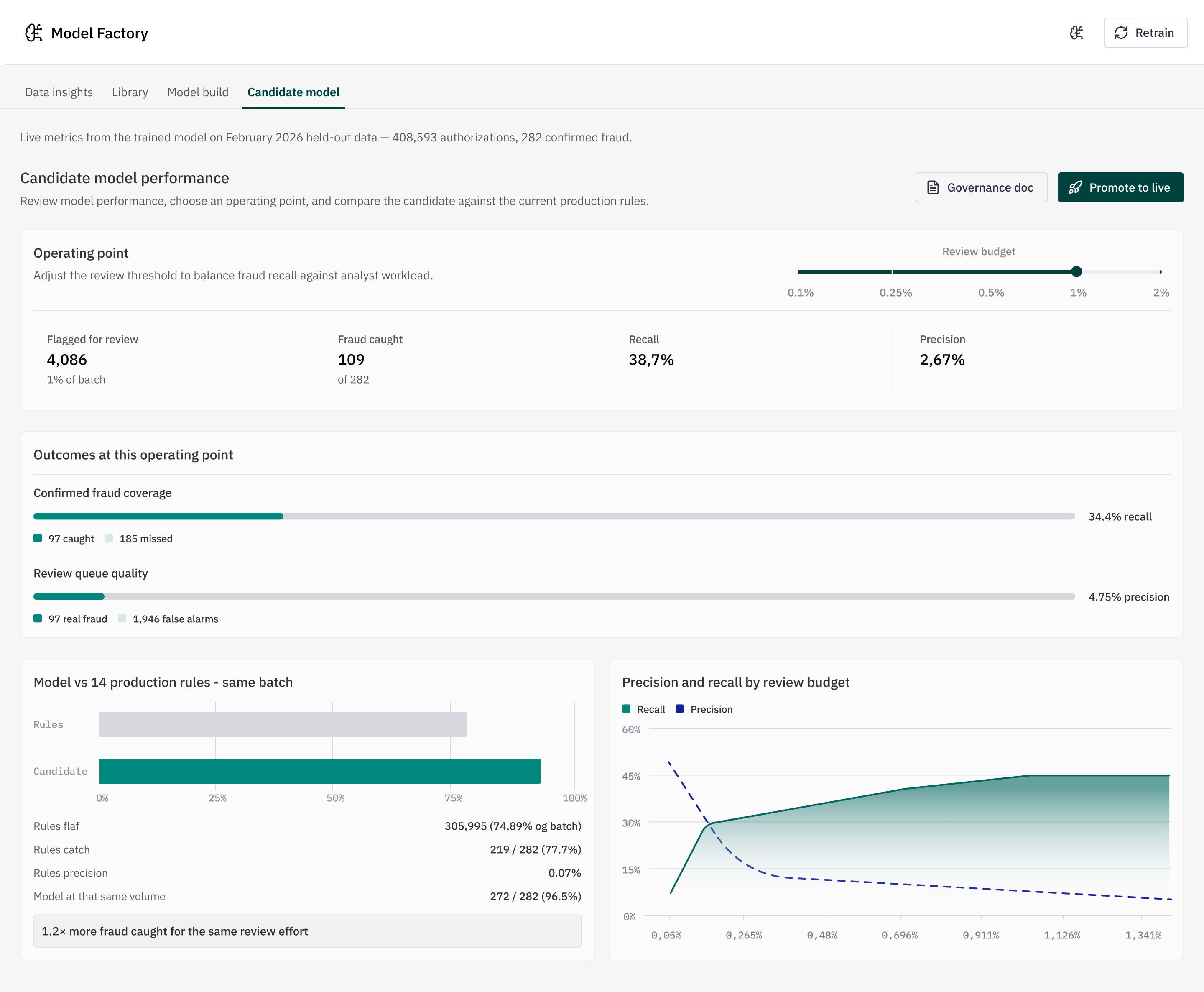Set review budget to 0.25% tick

[892, 271]
